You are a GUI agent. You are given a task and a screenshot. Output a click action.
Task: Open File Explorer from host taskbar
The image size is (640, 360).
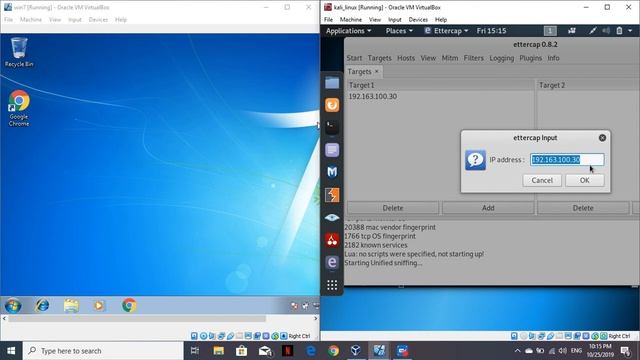click(x=218, y=351)
